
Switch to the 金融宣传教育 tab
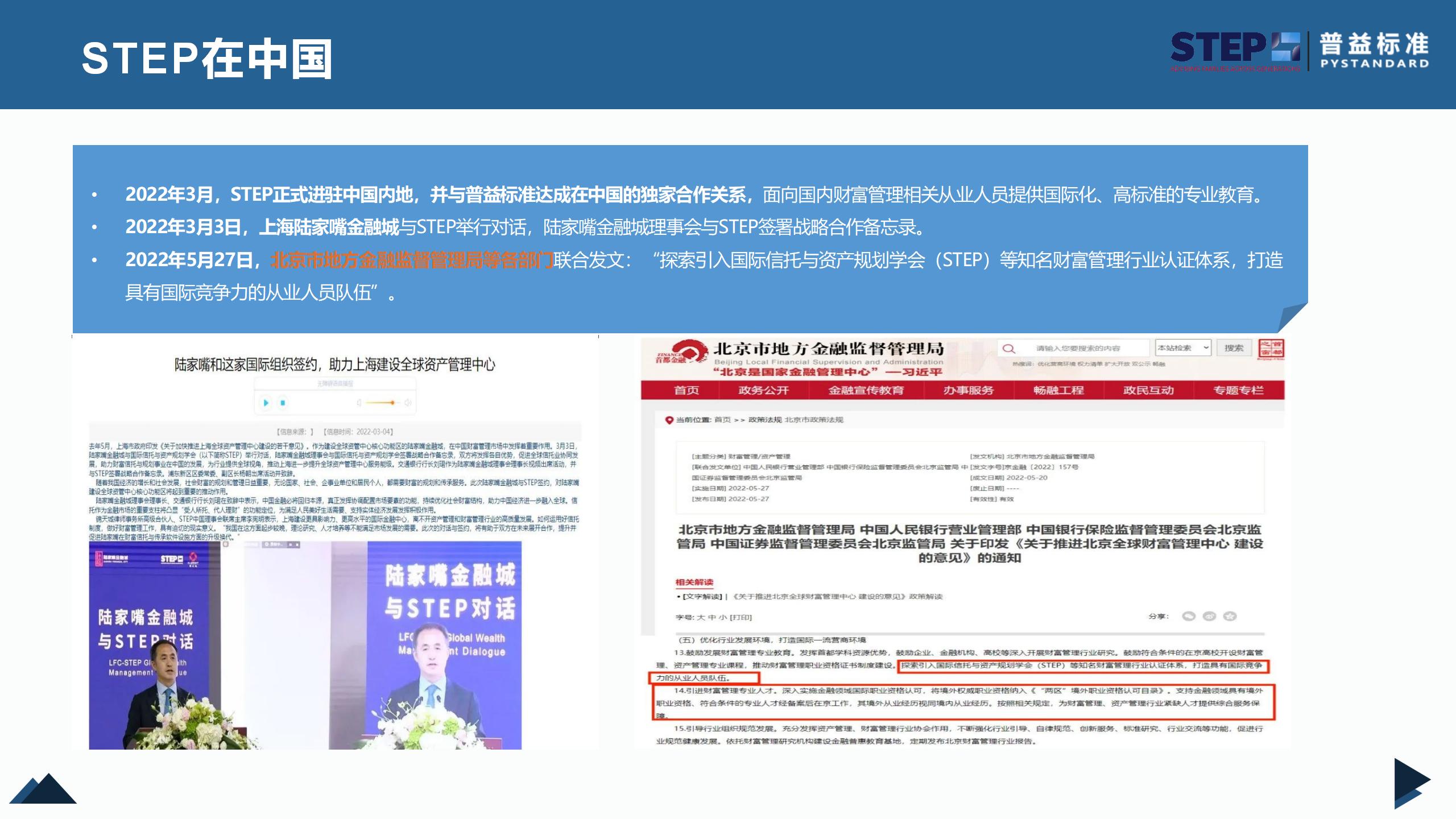[867, 390]
